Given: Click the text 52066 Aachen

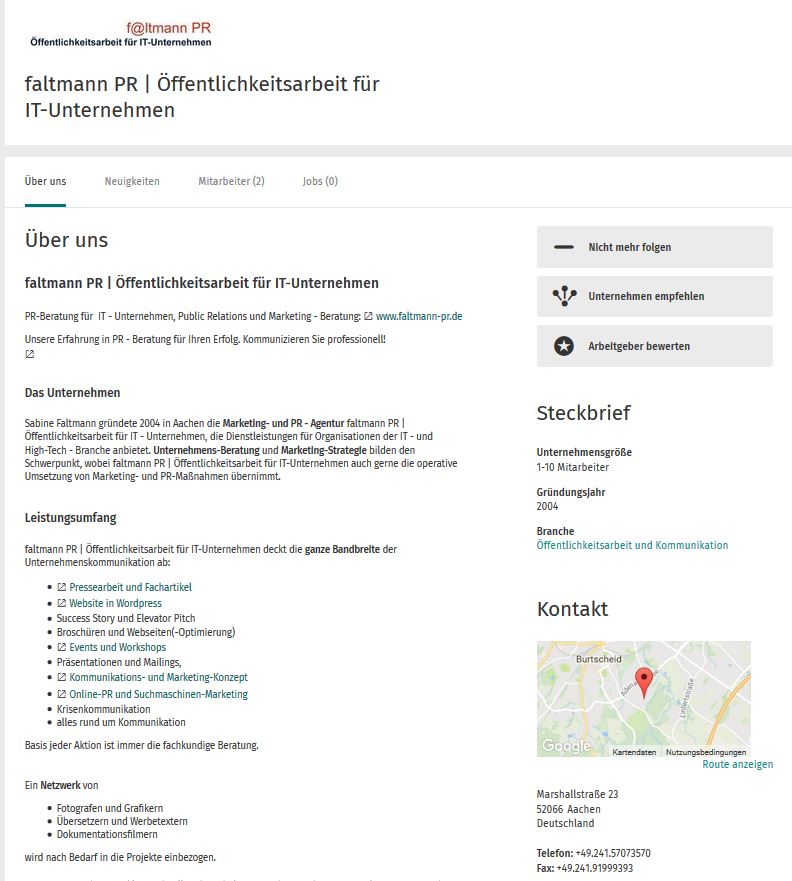Looking at the screenshot, I should click(x=568, y=809).
